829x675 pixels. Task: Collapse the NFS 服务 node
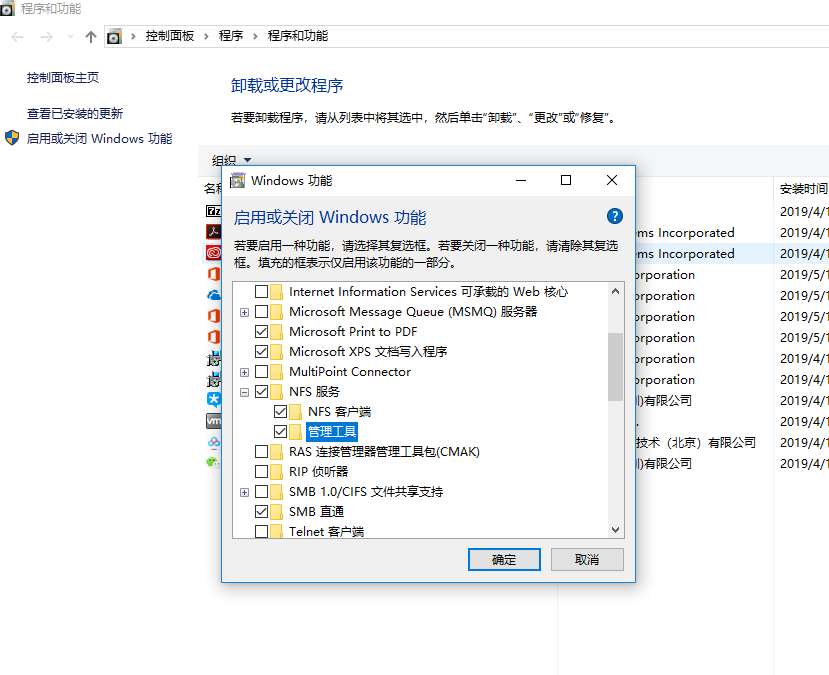click(244, 392)
